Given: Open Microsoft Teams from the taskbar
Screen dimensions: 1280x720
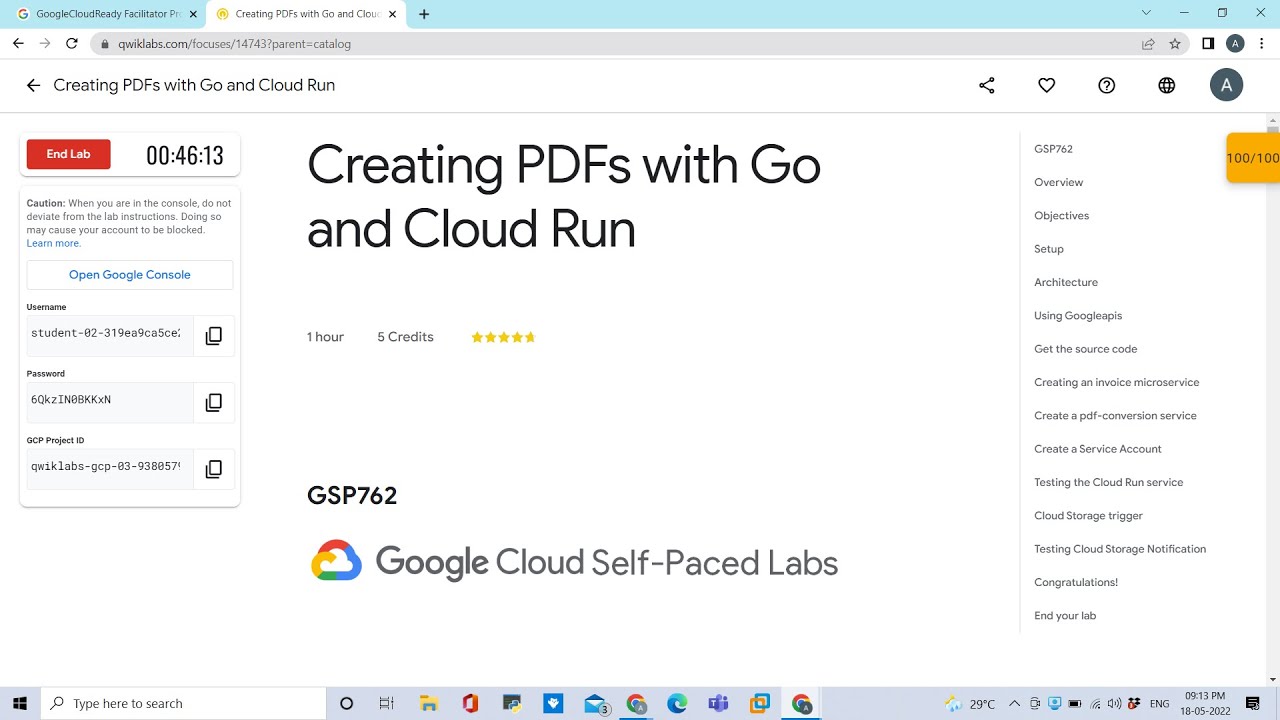Looking at the screenshot, I should (x=718, y=704).
